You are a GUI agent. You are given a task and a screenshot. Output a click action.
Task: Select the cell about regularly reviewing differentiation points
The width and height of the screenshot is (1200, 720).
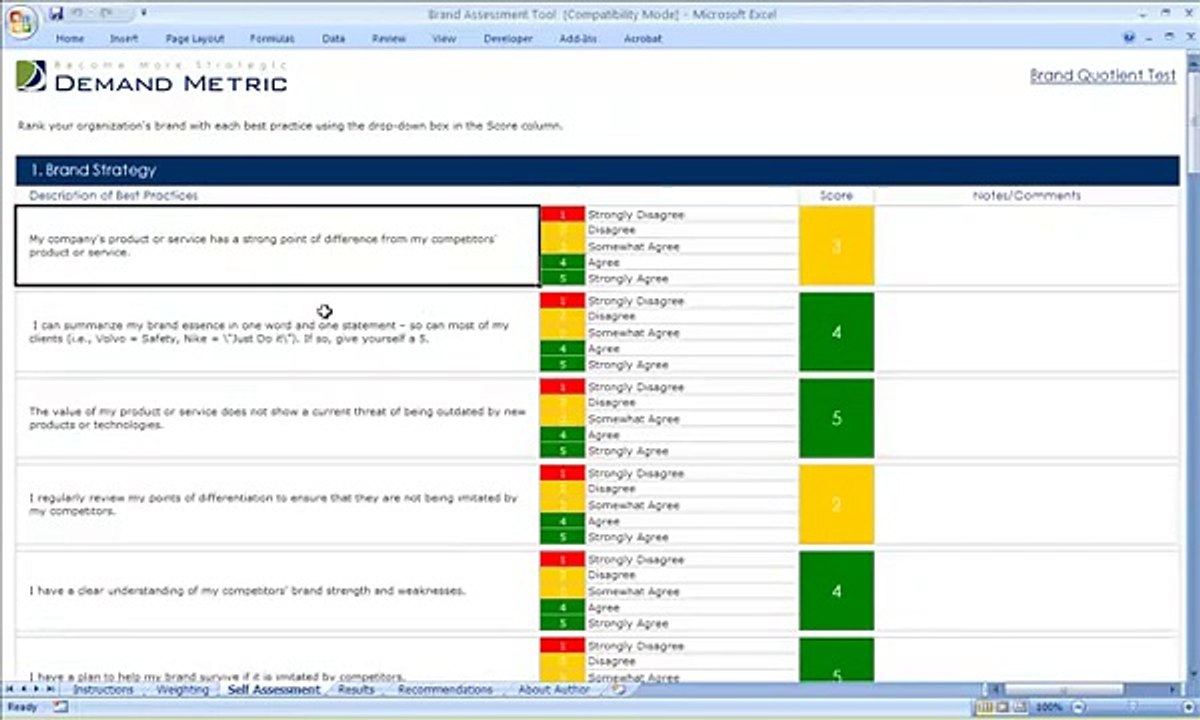coord(278,504)
